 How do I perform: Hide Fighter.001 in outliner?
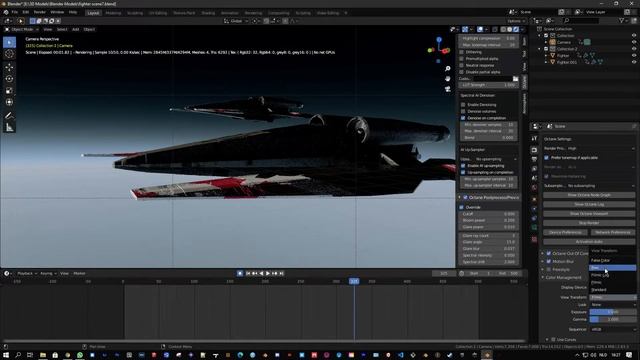(x=634, y=62)
